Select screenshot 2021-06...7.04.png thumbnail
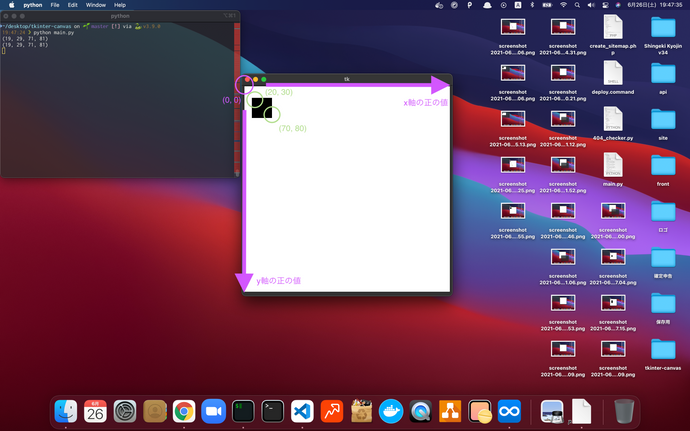Screen dimensions: 690x431 tap(613, 257)
